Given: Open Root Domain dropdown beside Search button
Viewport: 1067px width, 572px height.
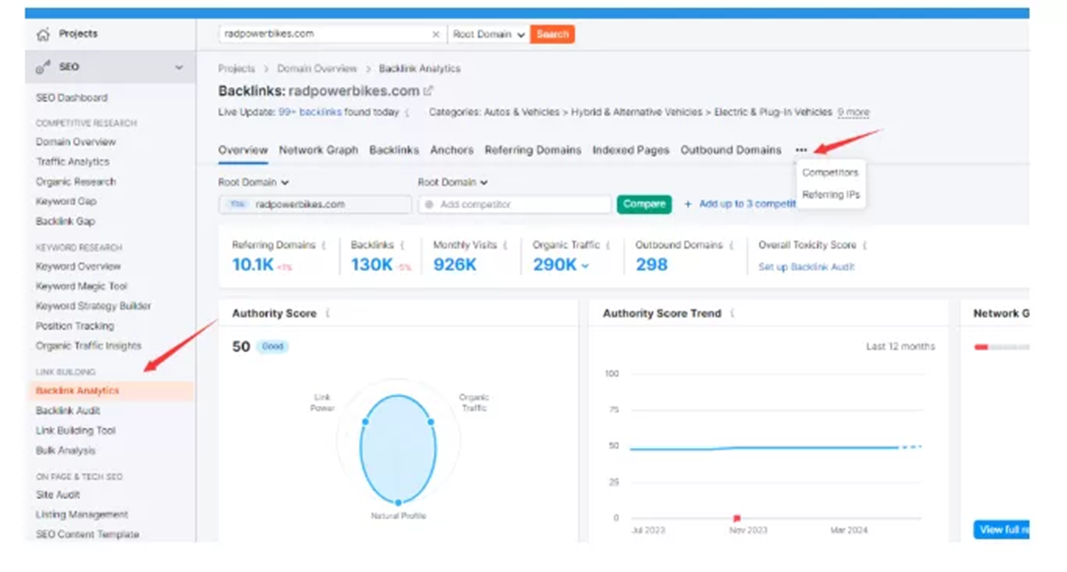Looking at the screenshot, I should pyautogui.click(x=489, y=34).
